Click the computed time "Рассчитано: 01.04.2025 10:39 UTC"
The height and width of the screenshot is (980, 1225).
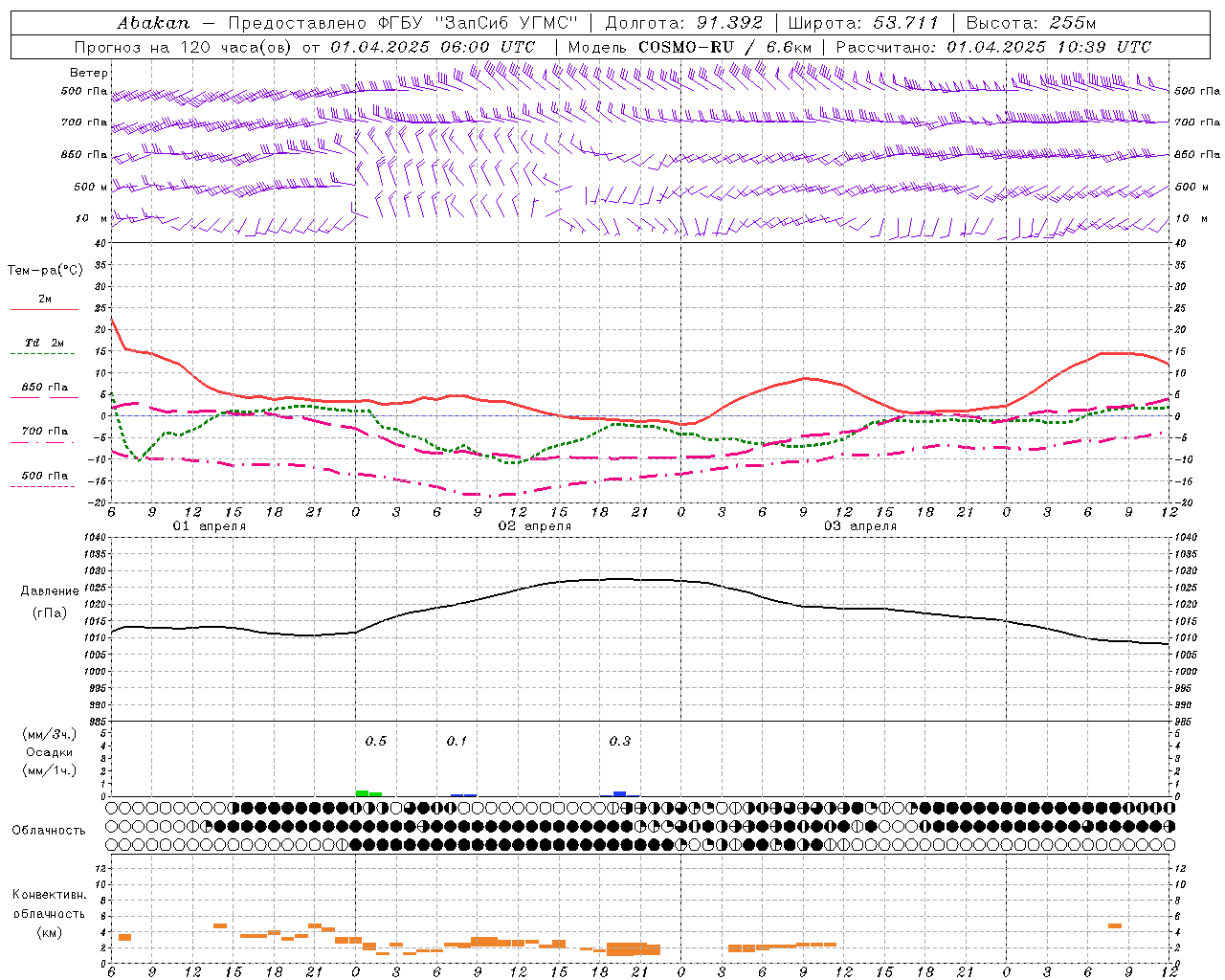pyautogui.click(x=993, y=47)
